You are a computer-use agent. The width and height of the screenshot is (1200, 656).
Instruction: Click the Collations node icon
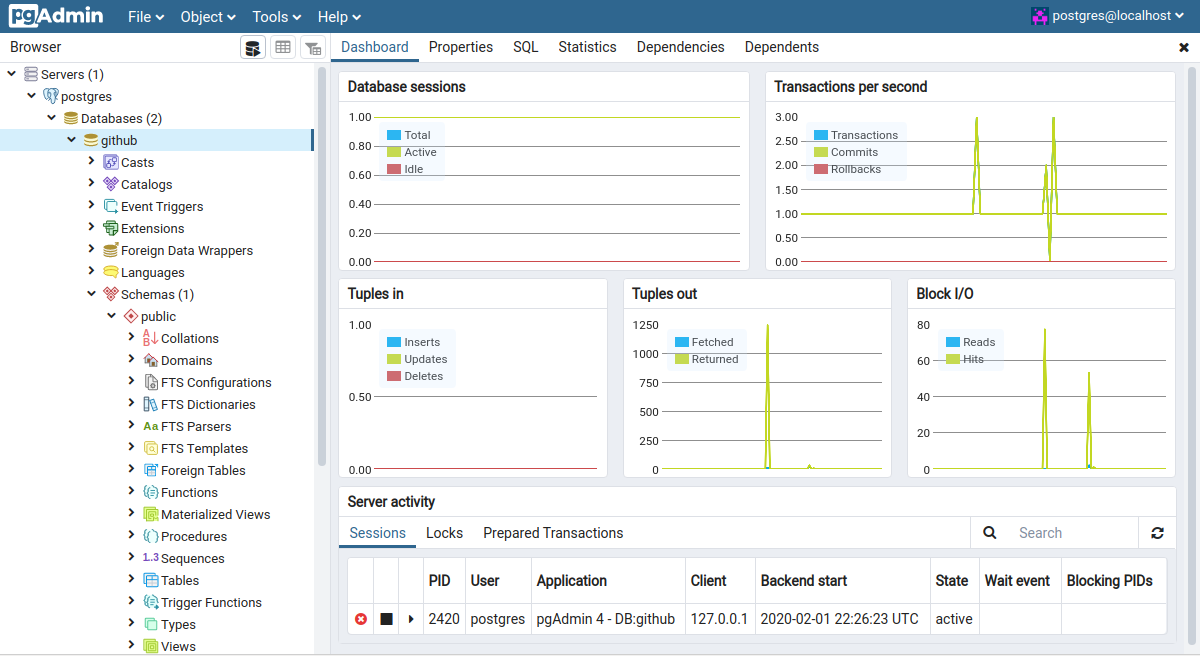pos(151,338)
